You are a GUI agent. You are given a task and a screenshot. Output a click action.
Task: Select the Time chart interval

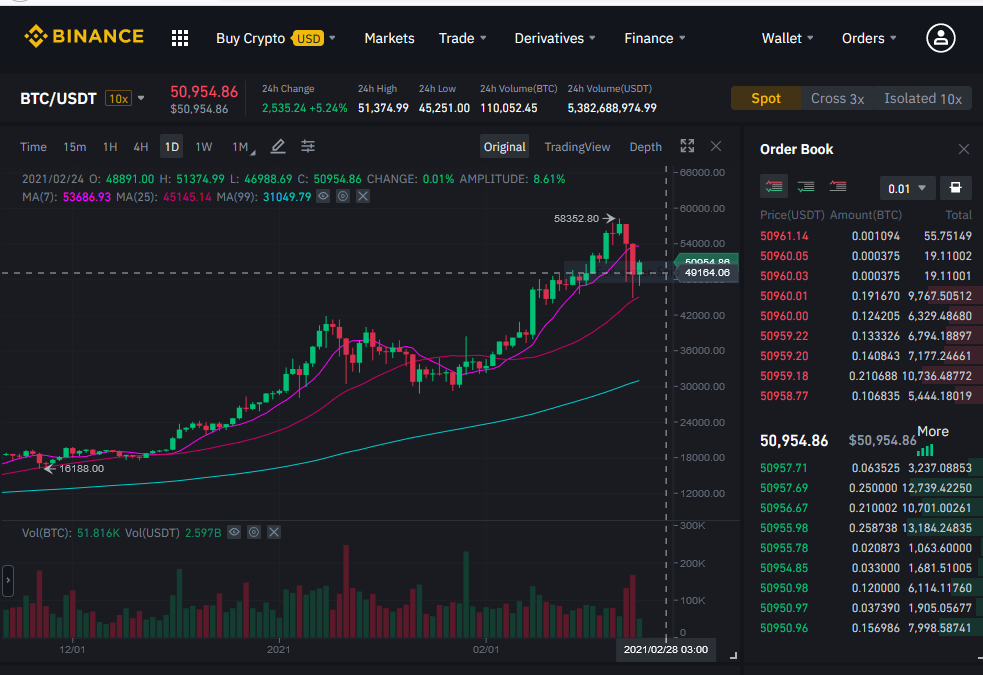tap(33, 147)
